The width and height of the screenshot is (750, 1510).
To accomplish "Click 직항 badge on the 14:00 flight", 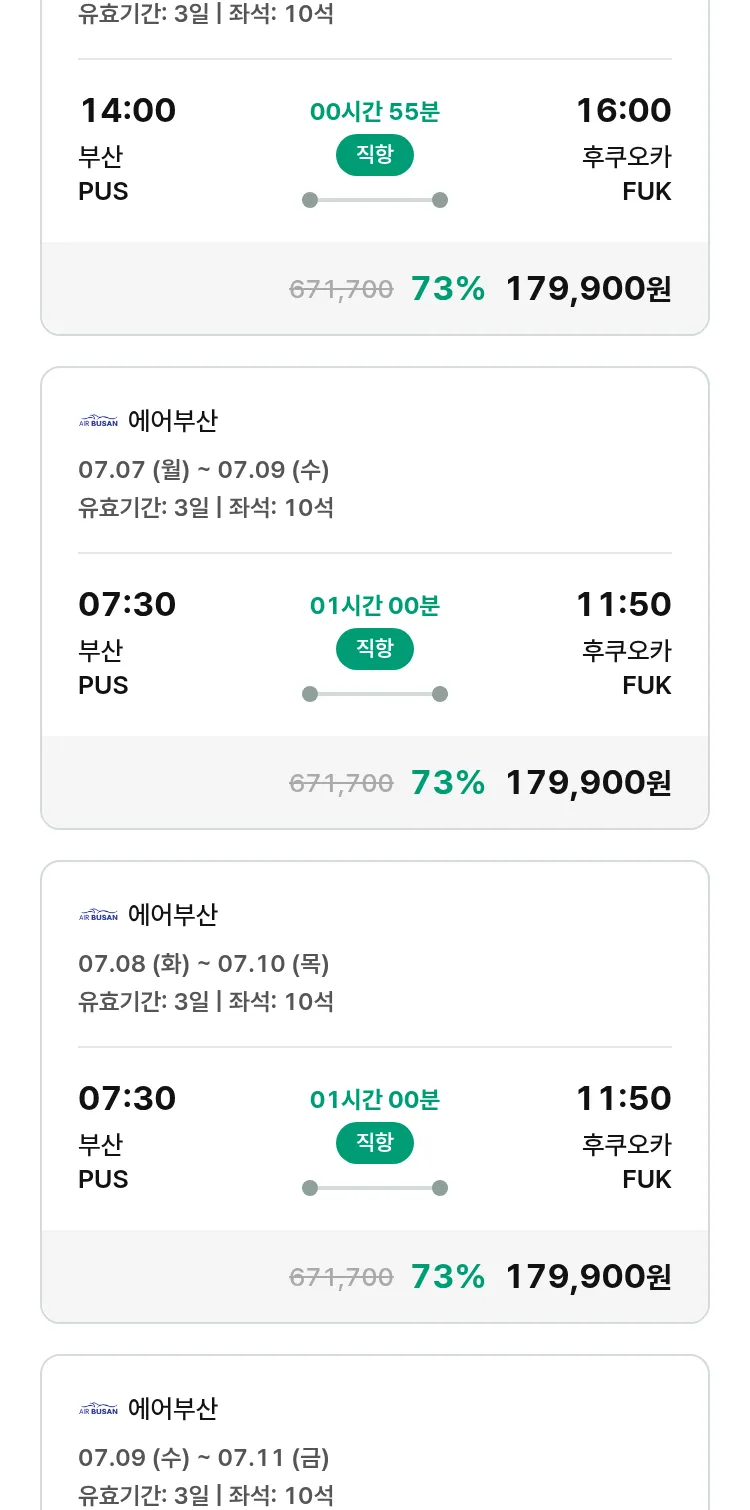I will click(x=375, y=155).
